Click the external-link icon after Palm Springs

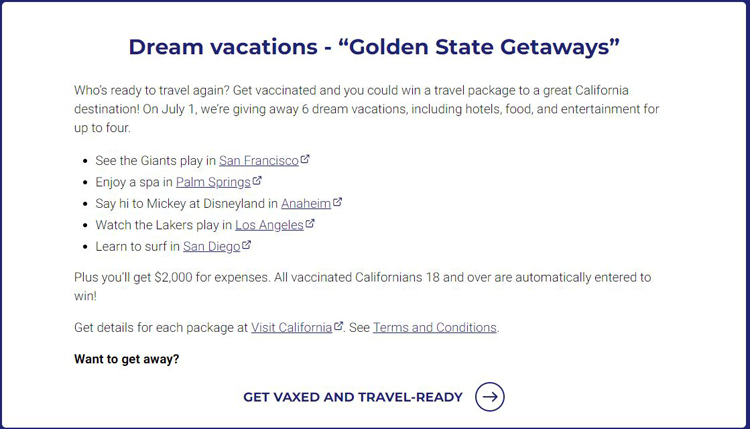(x=257, y=181)
